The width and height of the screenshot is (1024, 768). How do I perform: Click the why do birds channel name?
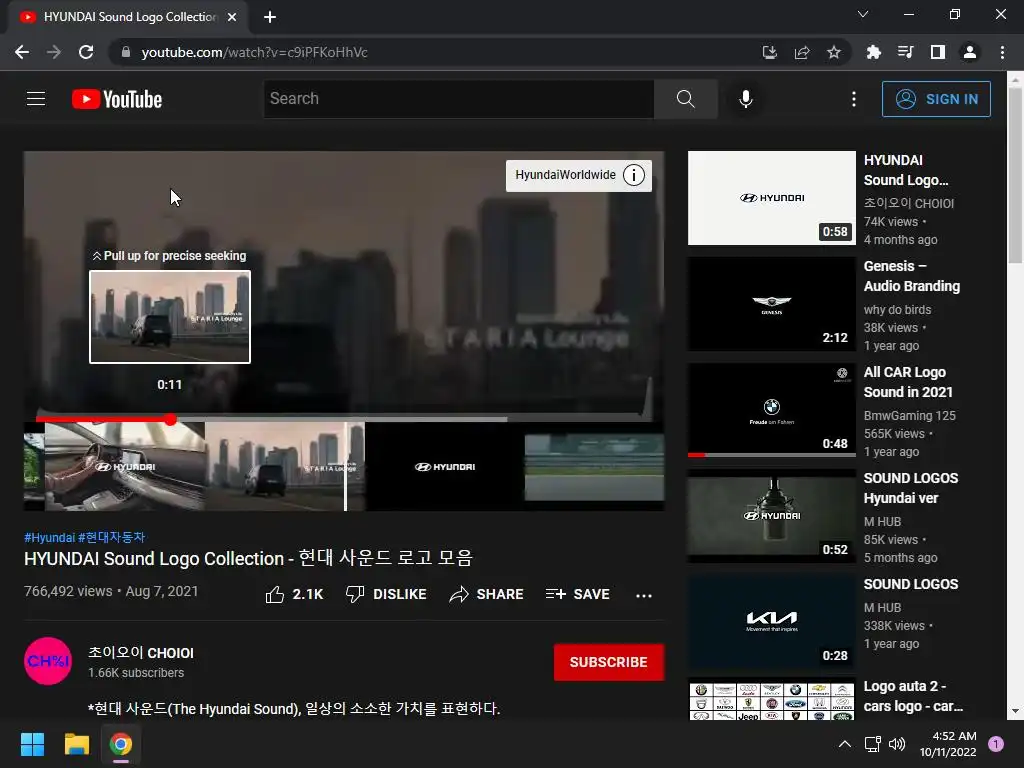pos(897,310)
